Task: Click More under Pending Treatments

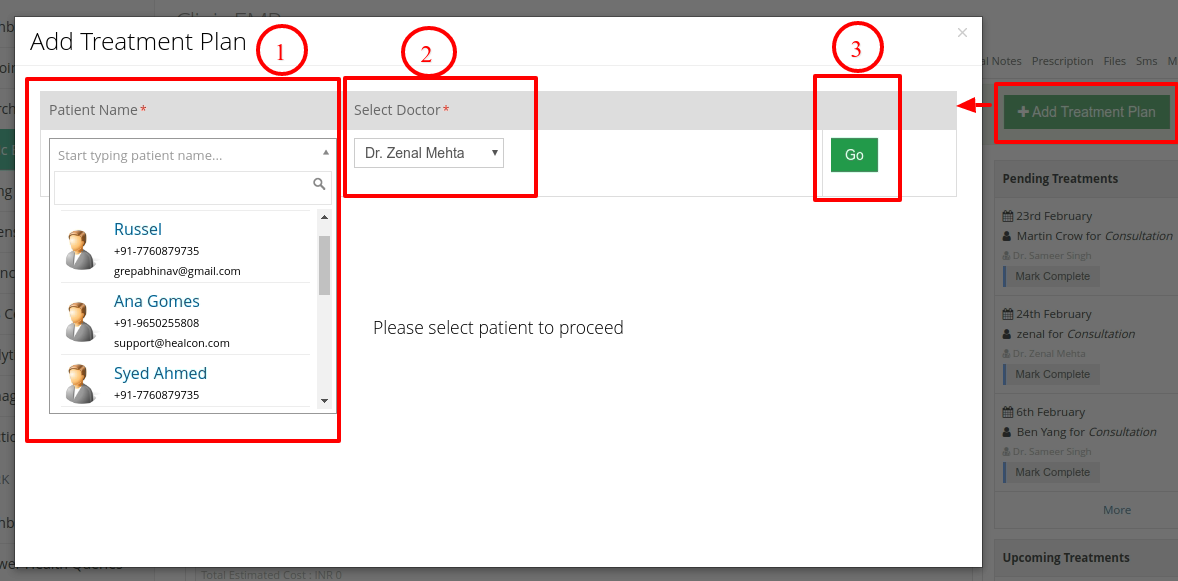Action: [x=1116, y=510]
